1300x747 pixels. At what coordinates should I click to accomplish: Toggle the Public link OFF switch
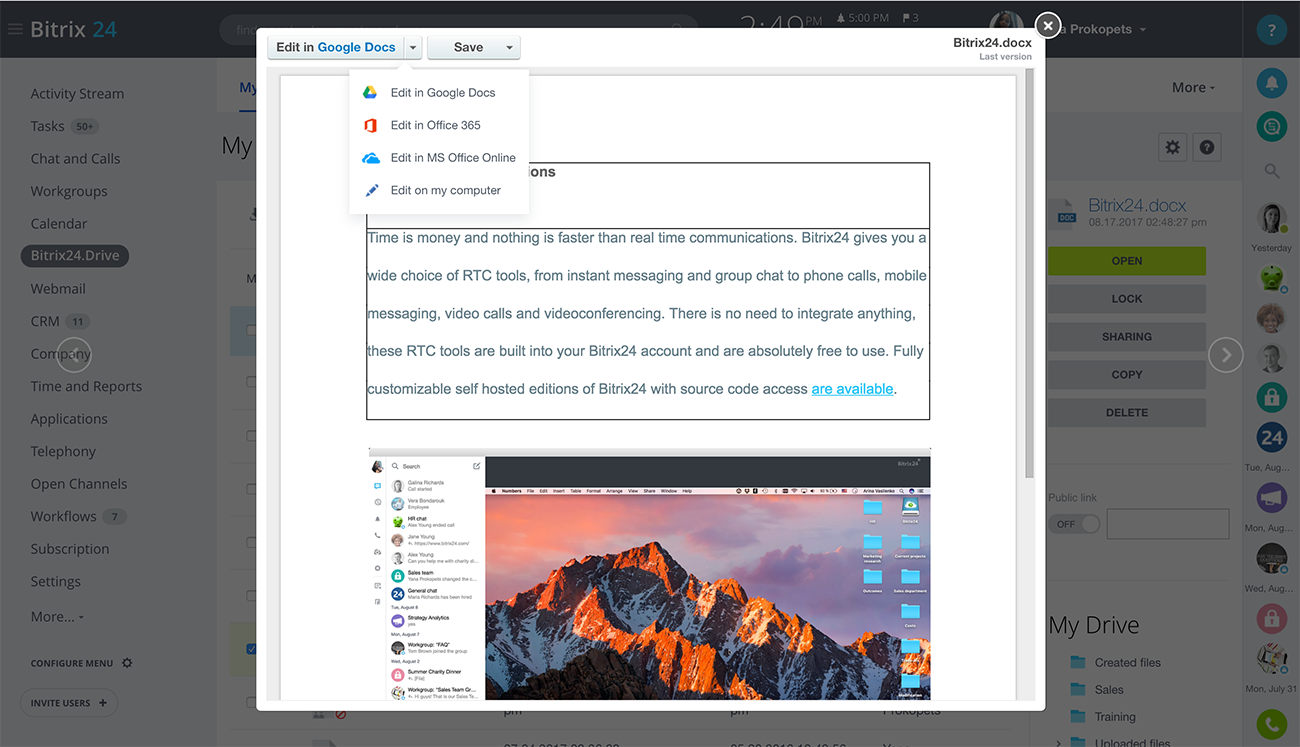click(1075, 524)
